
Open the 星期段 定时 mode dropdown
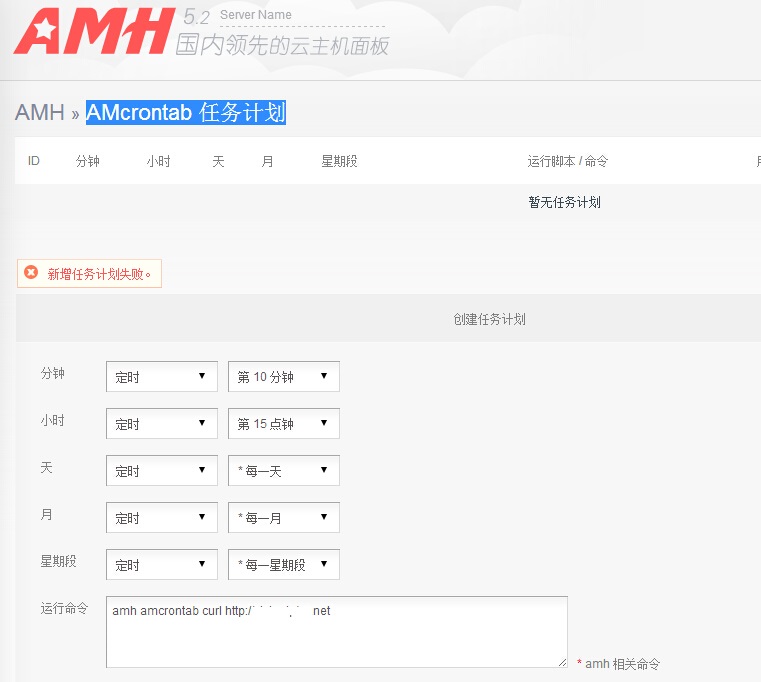click(161, 565)
